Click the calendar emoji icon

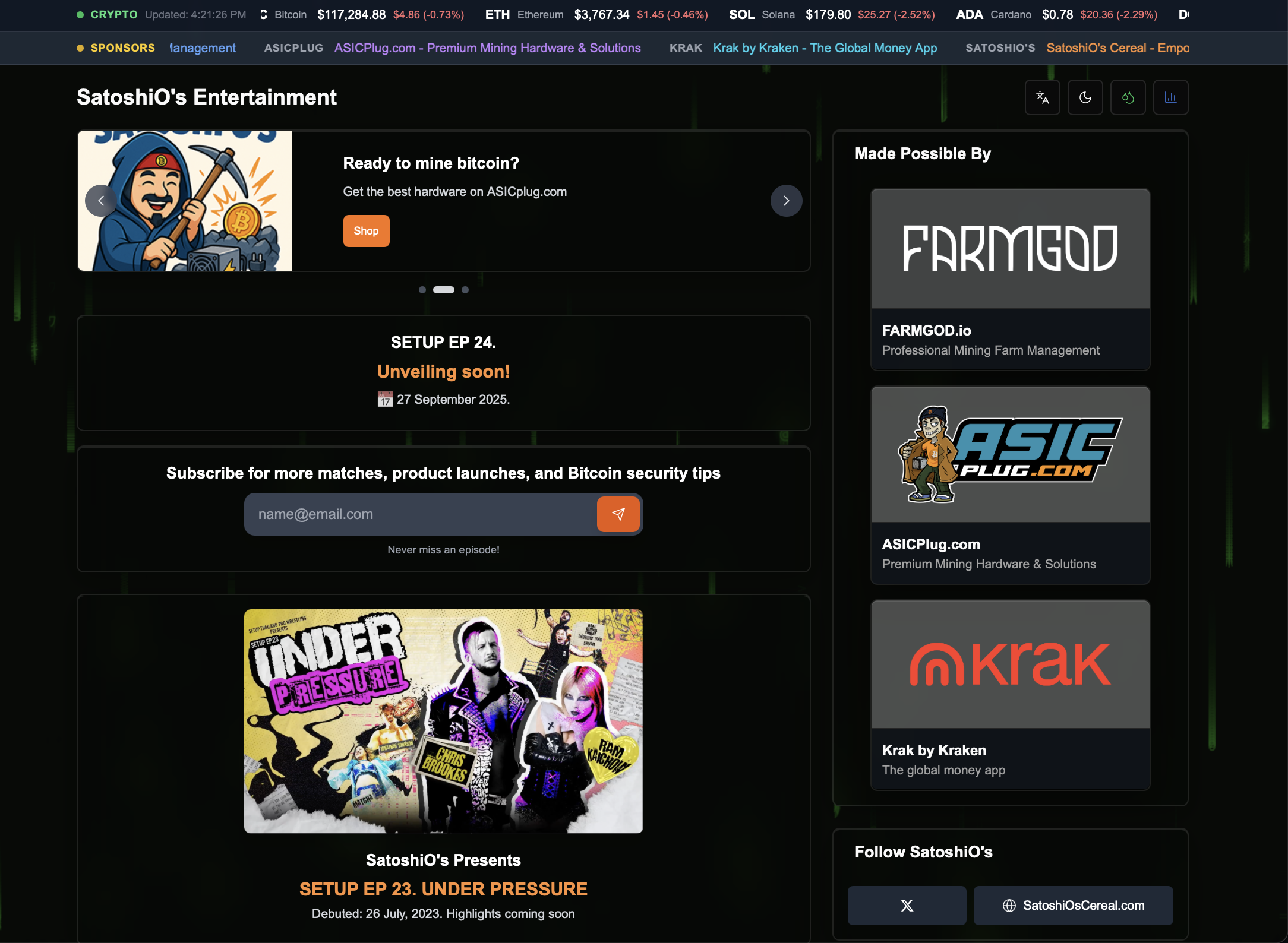[x=385, y=400]
